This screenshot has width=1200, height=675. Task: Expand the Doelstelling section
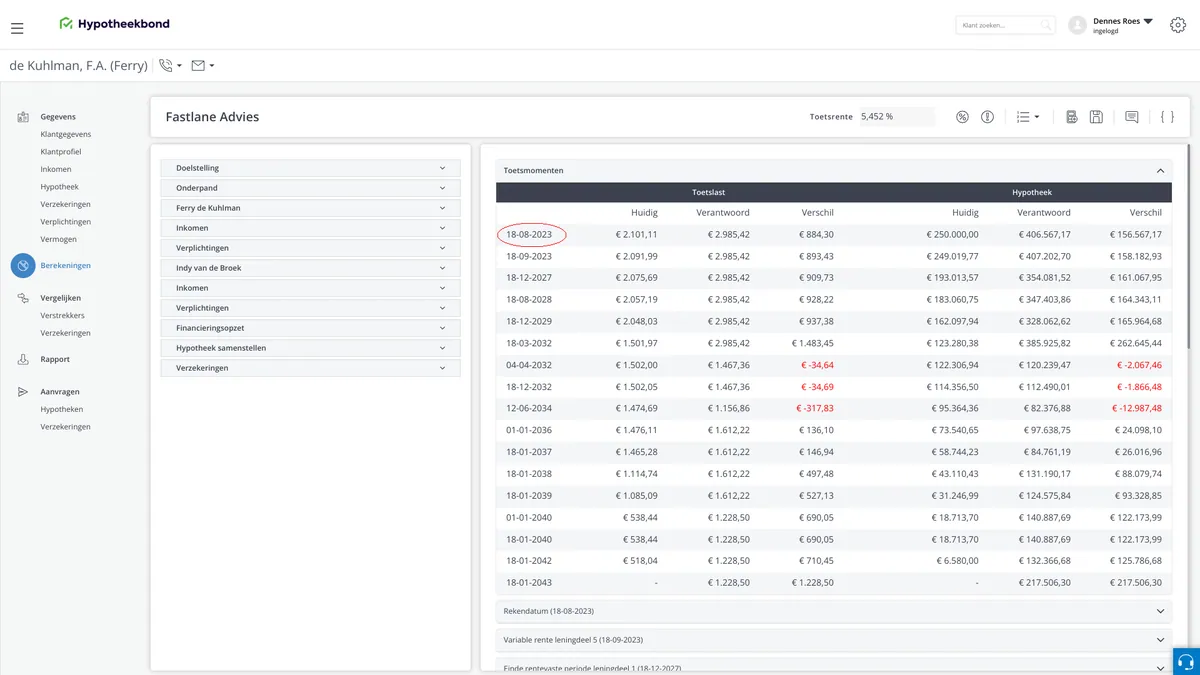(x=310, y=168)
